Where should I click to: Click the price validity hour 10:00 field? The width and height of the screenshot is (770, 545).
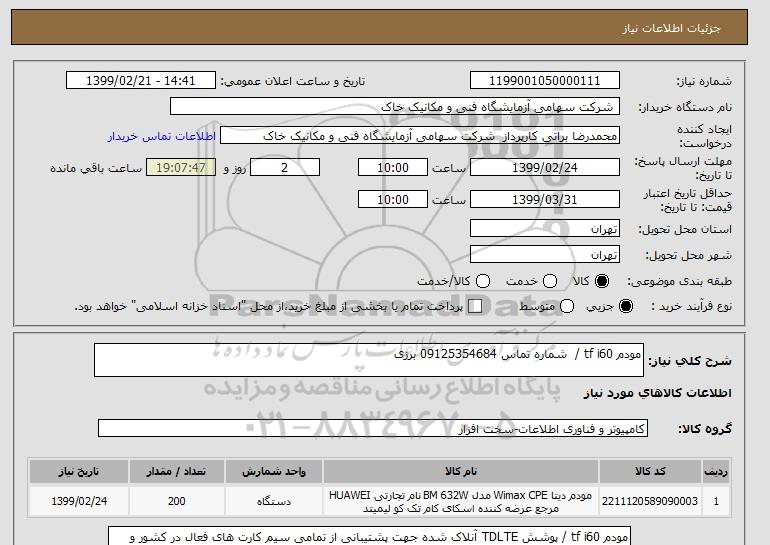coord(393,199)
